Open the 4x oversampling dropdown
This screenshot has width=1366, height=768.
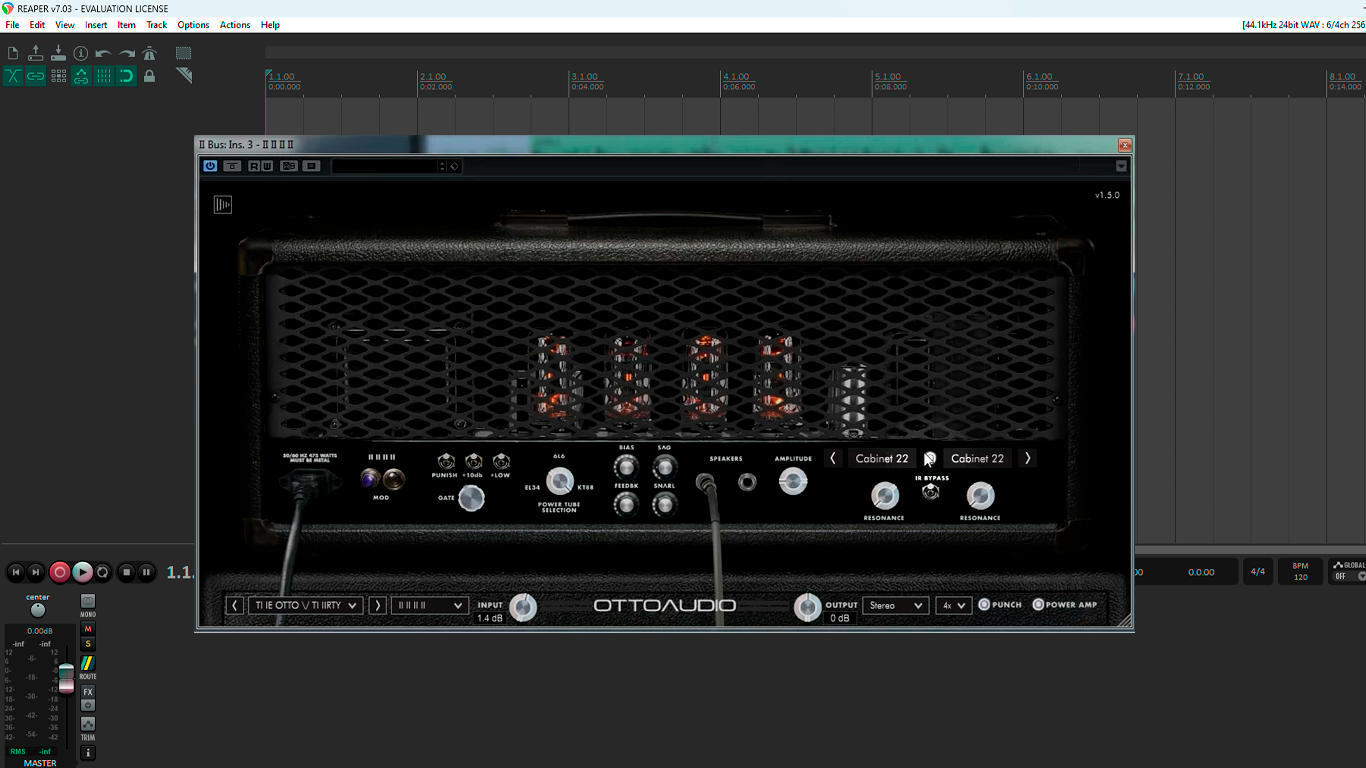[x=954, y=605]
